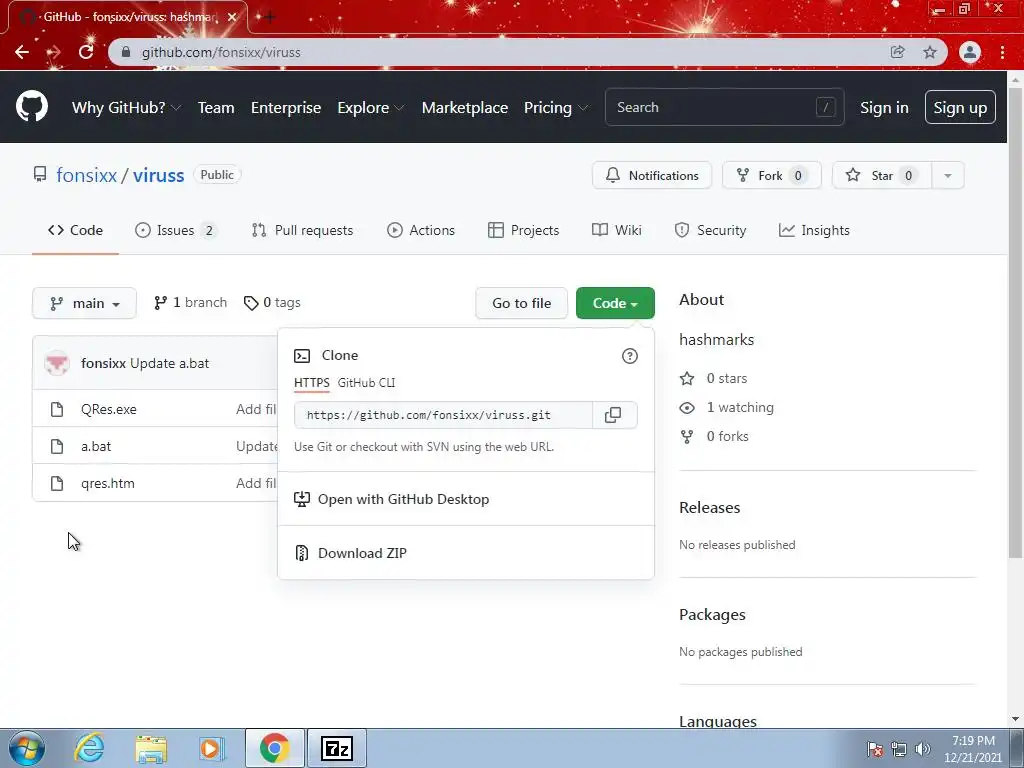
Task: Close the GitHub browser tab
Action: (232, 17)
